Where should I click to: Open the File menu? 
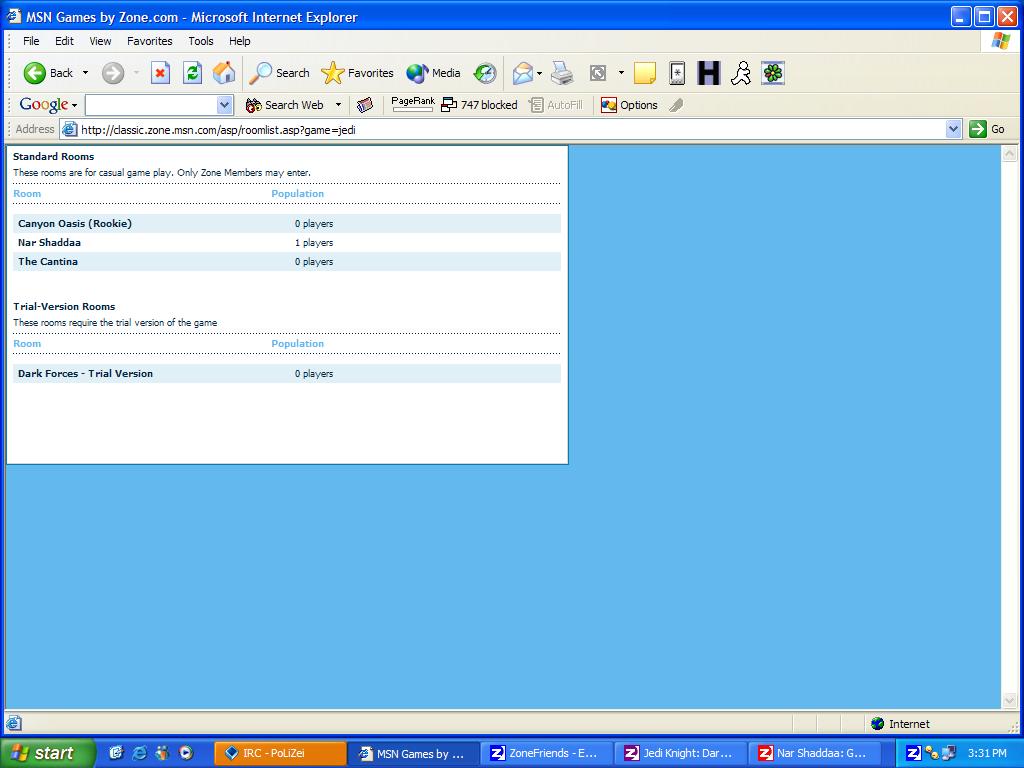pos(31,41)
